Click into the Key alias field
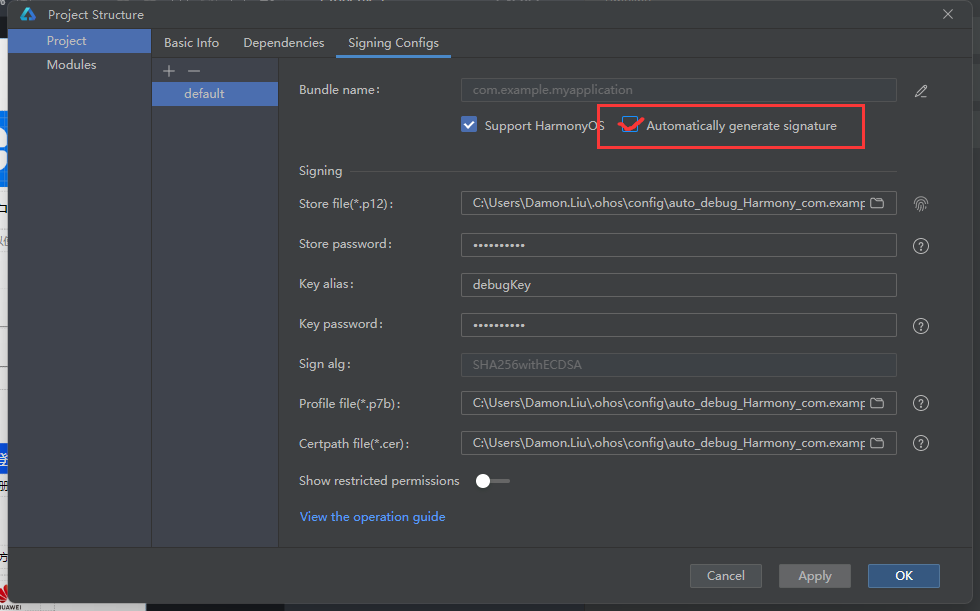The height and width of the screenshot is (611, 980). pyautogui.click(x=678, y=284)
